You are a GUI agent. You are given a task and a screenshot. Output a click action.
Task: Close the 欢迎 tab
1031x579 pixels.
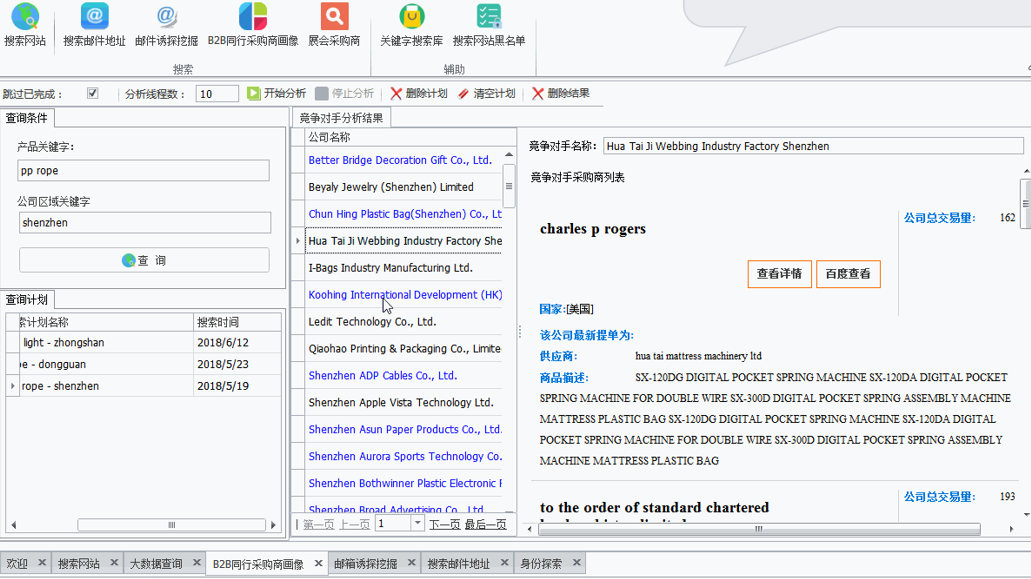point(41,563)
